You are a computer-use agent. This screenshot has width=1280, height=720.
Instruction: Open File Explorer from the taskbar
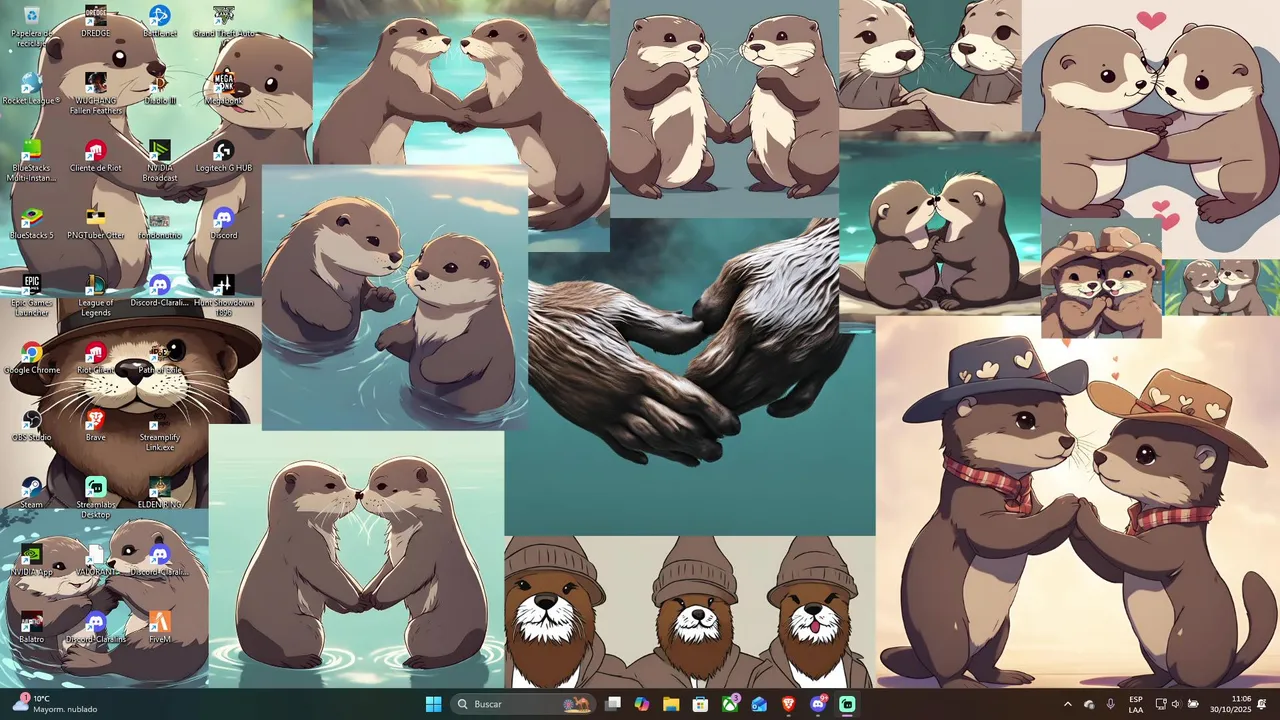671,704
